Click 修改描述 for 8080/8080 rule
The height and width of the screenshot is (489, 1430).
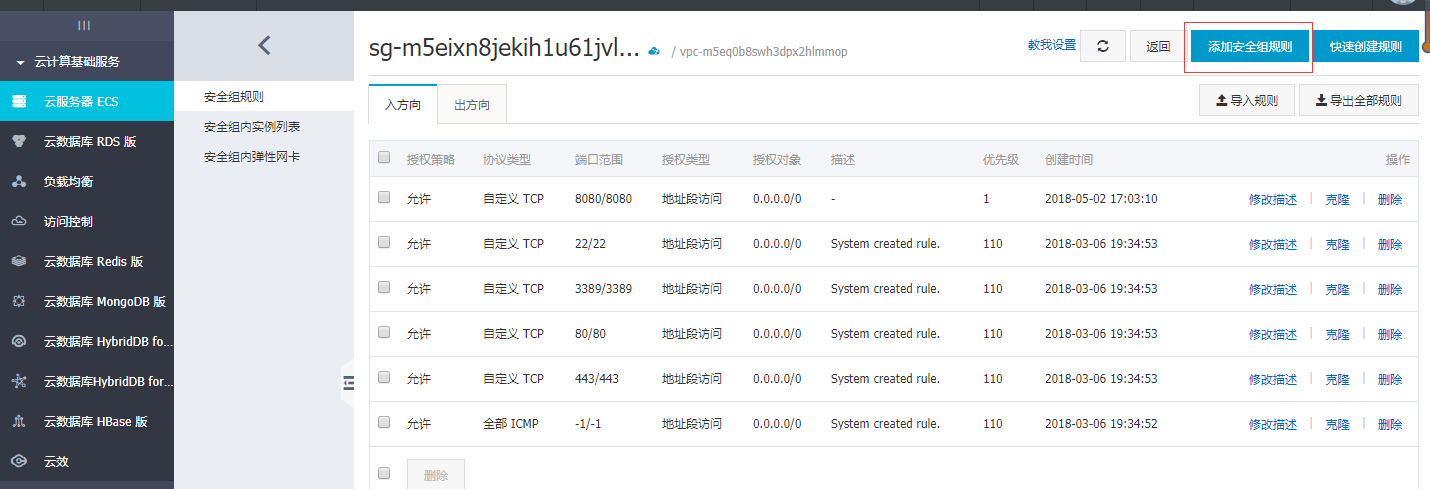pyautogui.click(x=1273, y=199)
